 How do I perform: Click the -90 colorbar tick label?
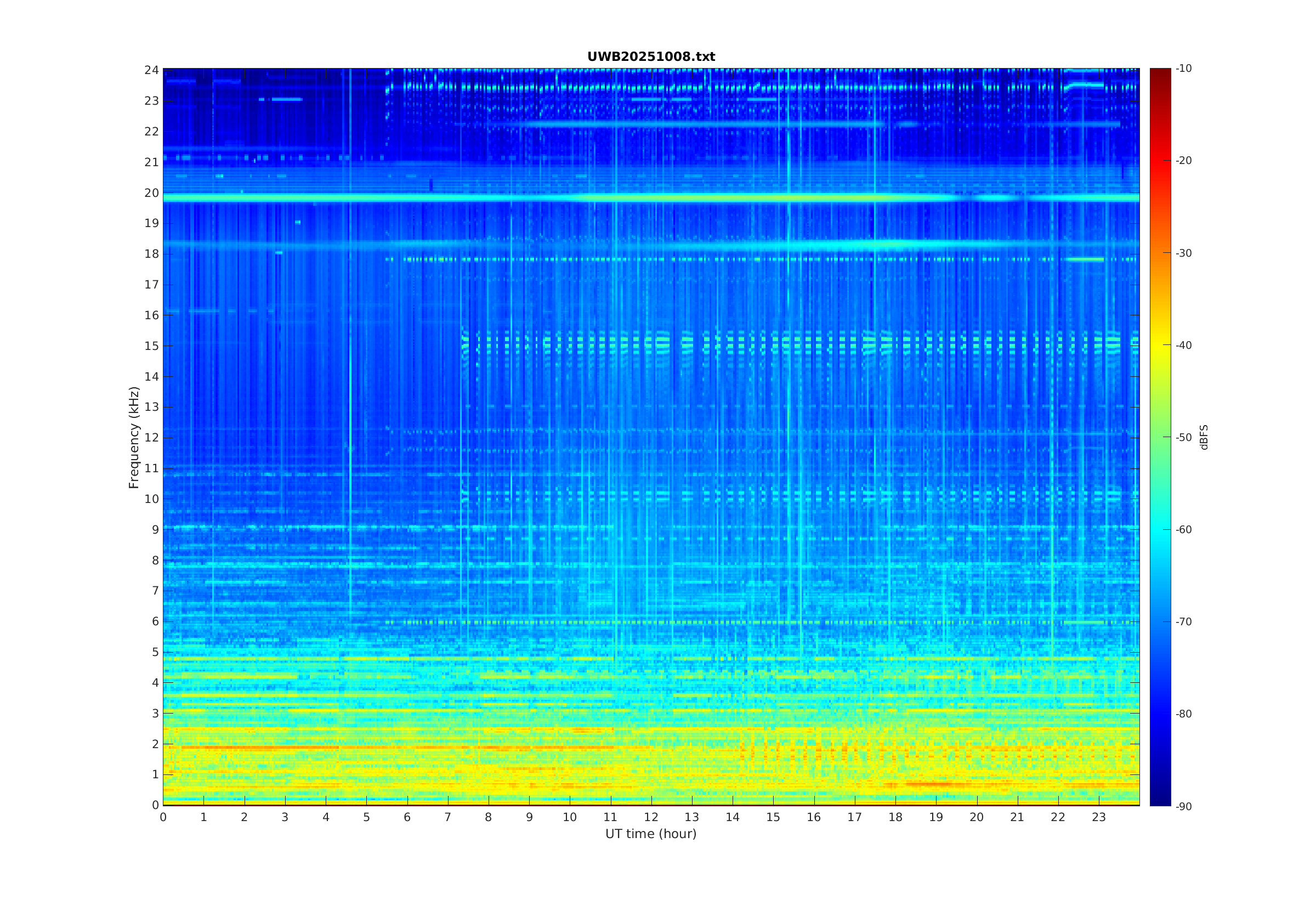coord(1183,806)
